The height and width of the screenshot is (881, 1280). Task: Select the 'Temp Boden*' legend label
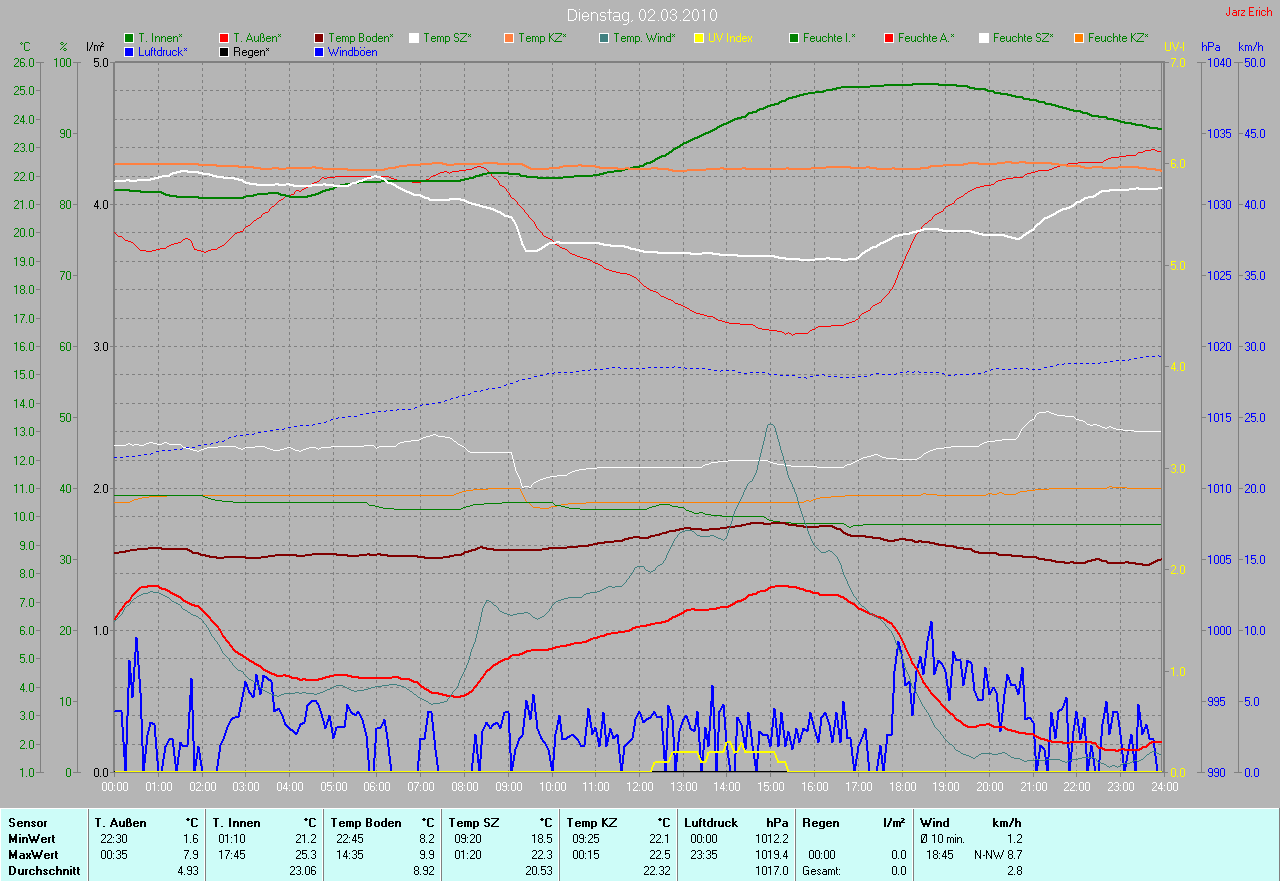click(x=360, y=38)
